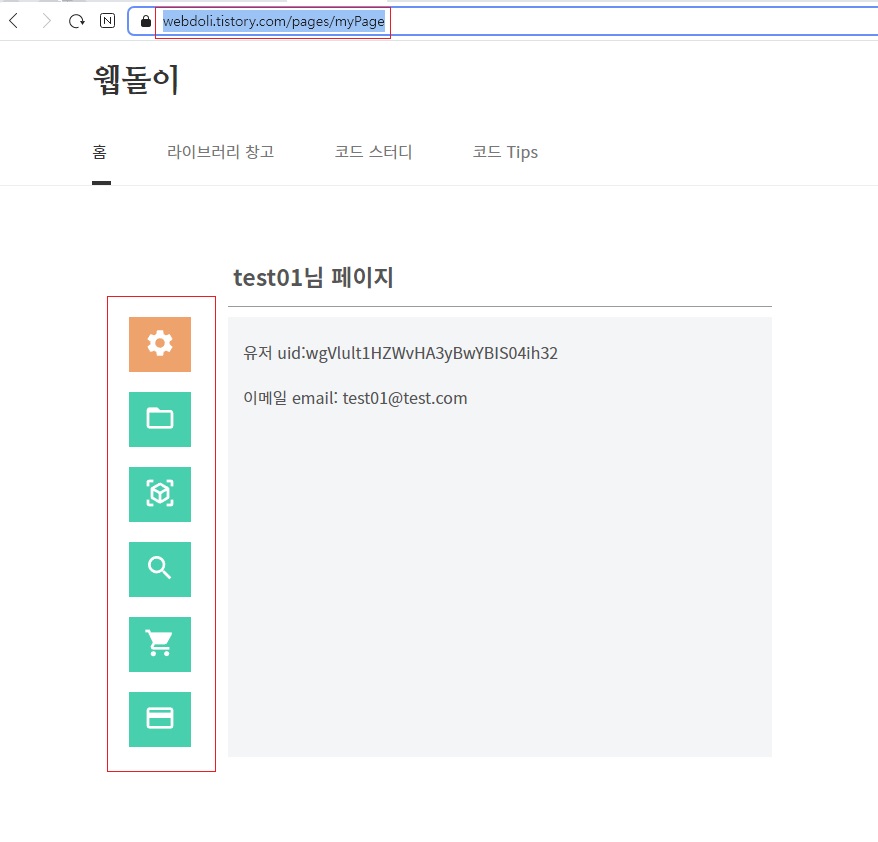This screenshot has width=878, height=842.
Task: Select the user uid text line
Action: tap(400, 353)
